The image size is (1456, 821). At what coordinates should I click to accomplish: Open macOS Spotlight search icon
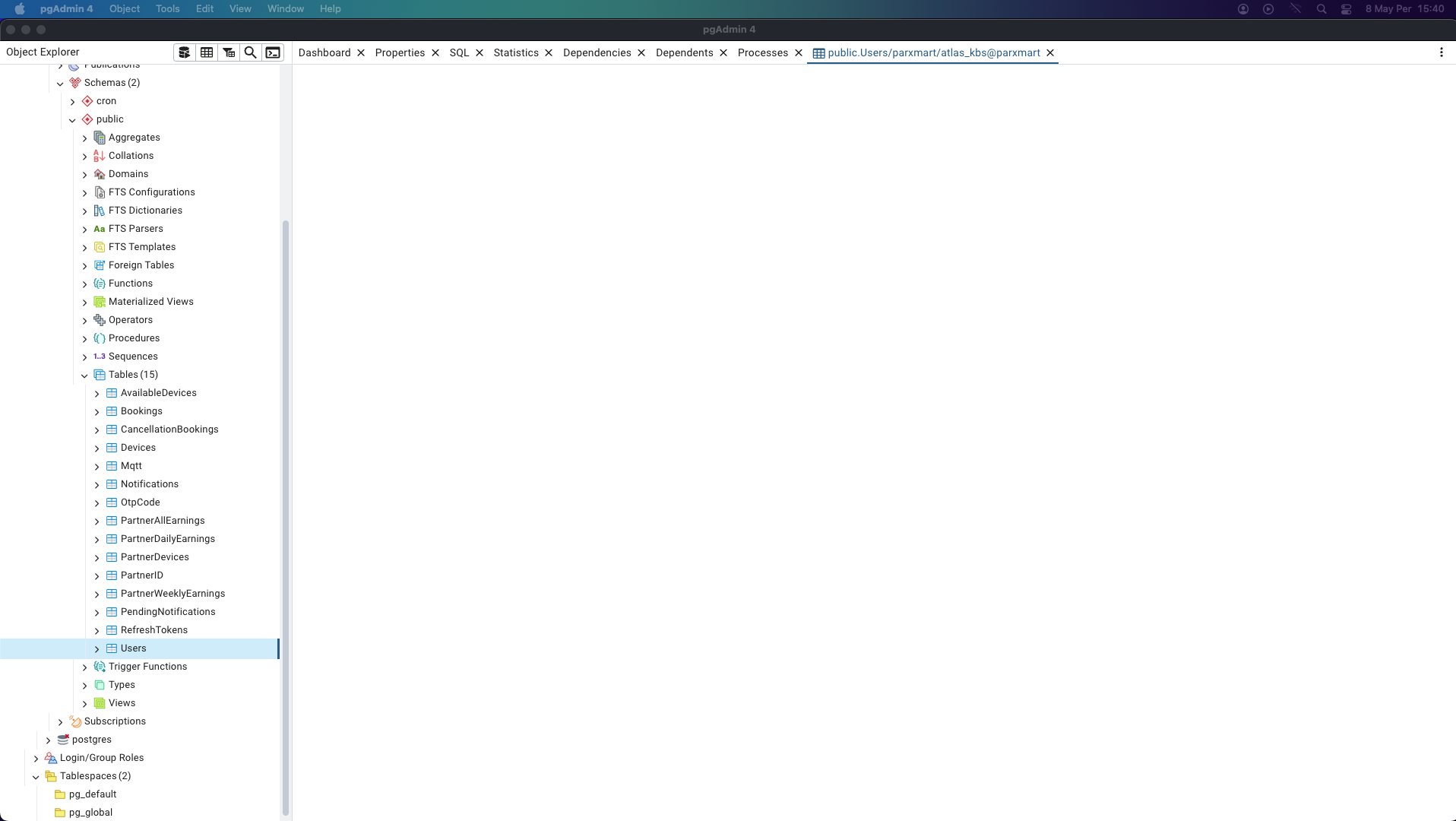coord(1321,9)
